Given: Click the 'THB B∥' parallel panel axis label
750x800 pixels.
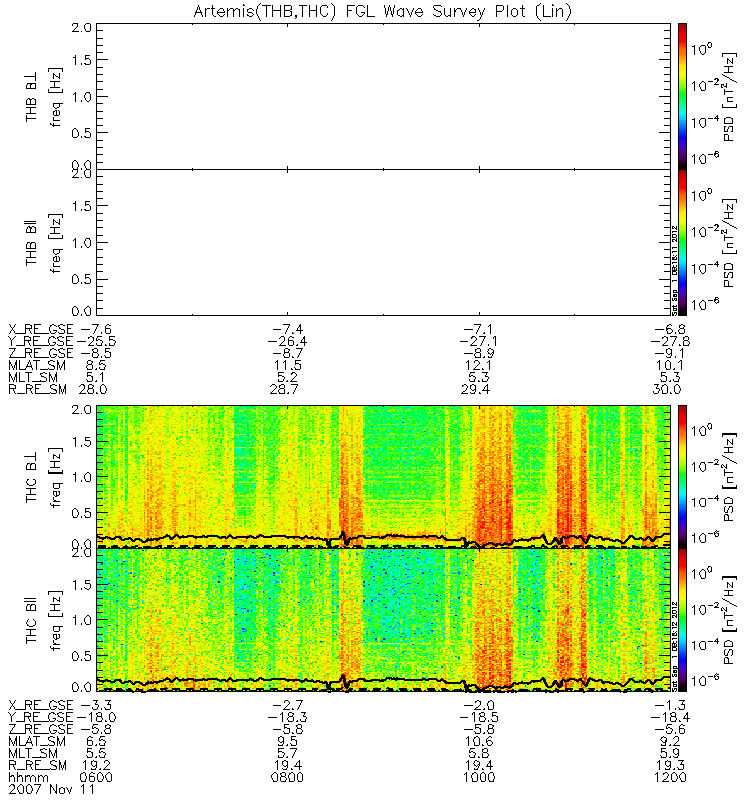Looking at the screenshot, I should click(x=32, y=243).
